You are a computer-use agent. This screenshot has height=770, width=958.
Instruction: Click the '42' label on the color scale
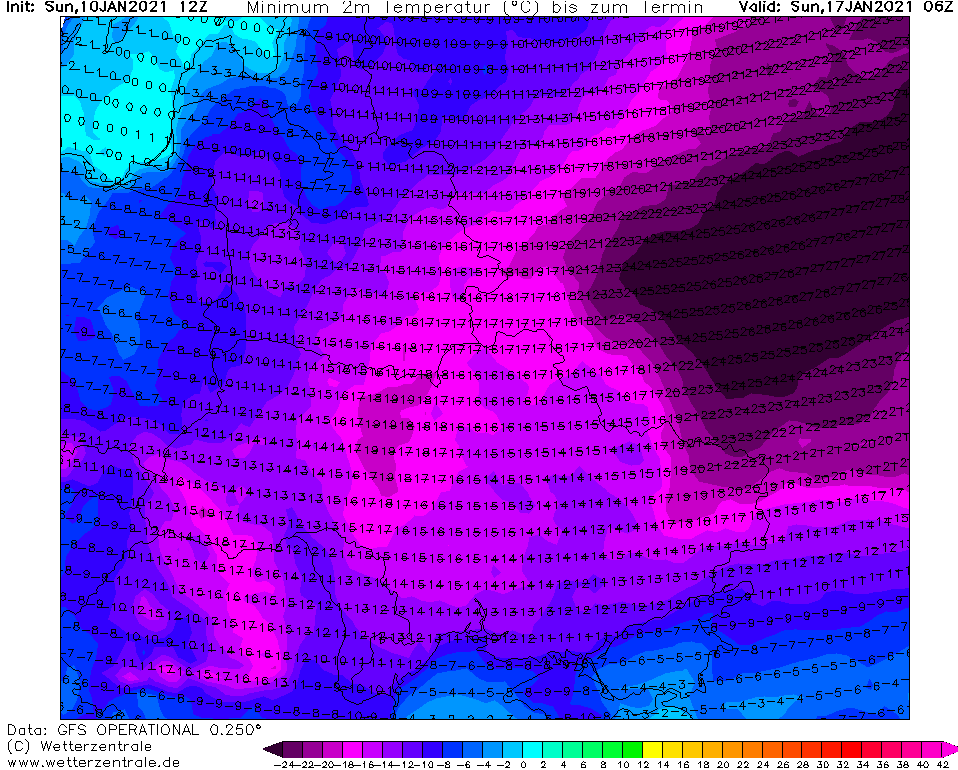pyautogui.click(x=943, y=764)
